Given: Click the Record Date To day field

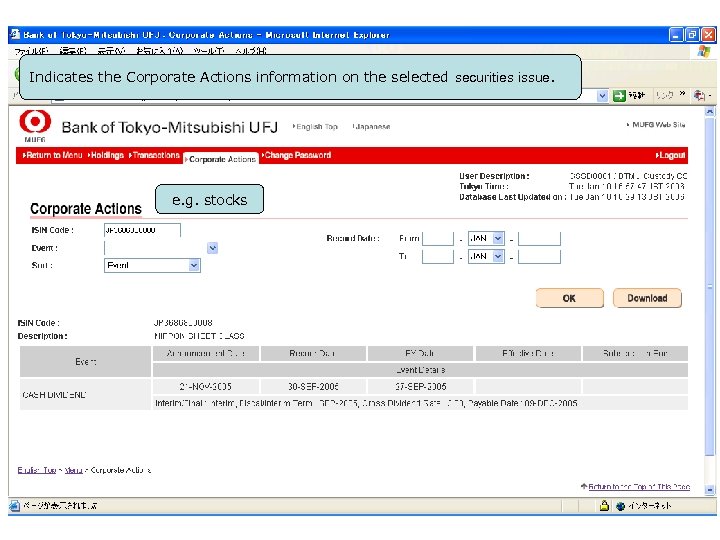Looking at the screenshot, I should tap(438, 256).
